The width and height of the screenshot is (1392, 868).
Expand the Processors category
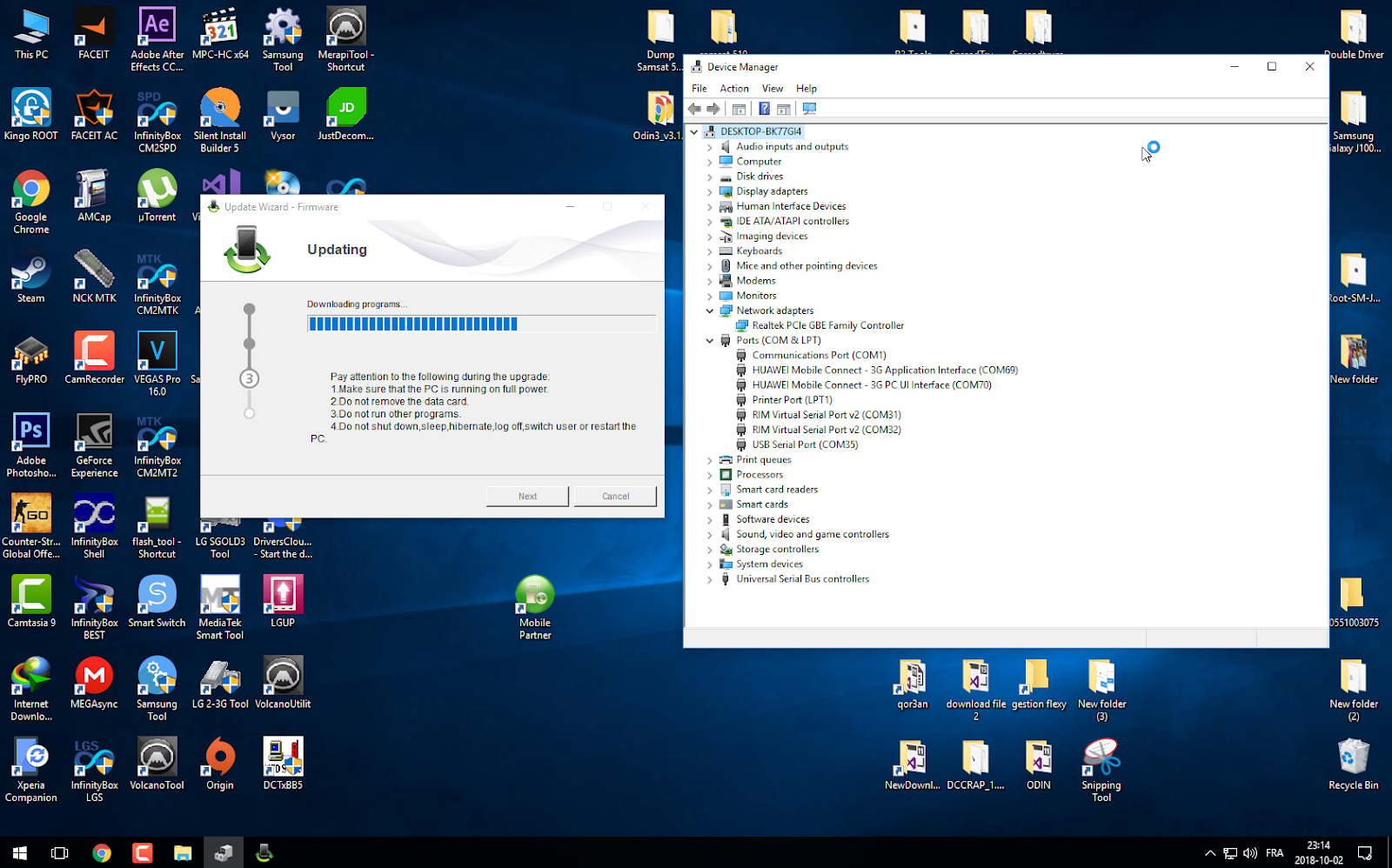coord(710,475)
